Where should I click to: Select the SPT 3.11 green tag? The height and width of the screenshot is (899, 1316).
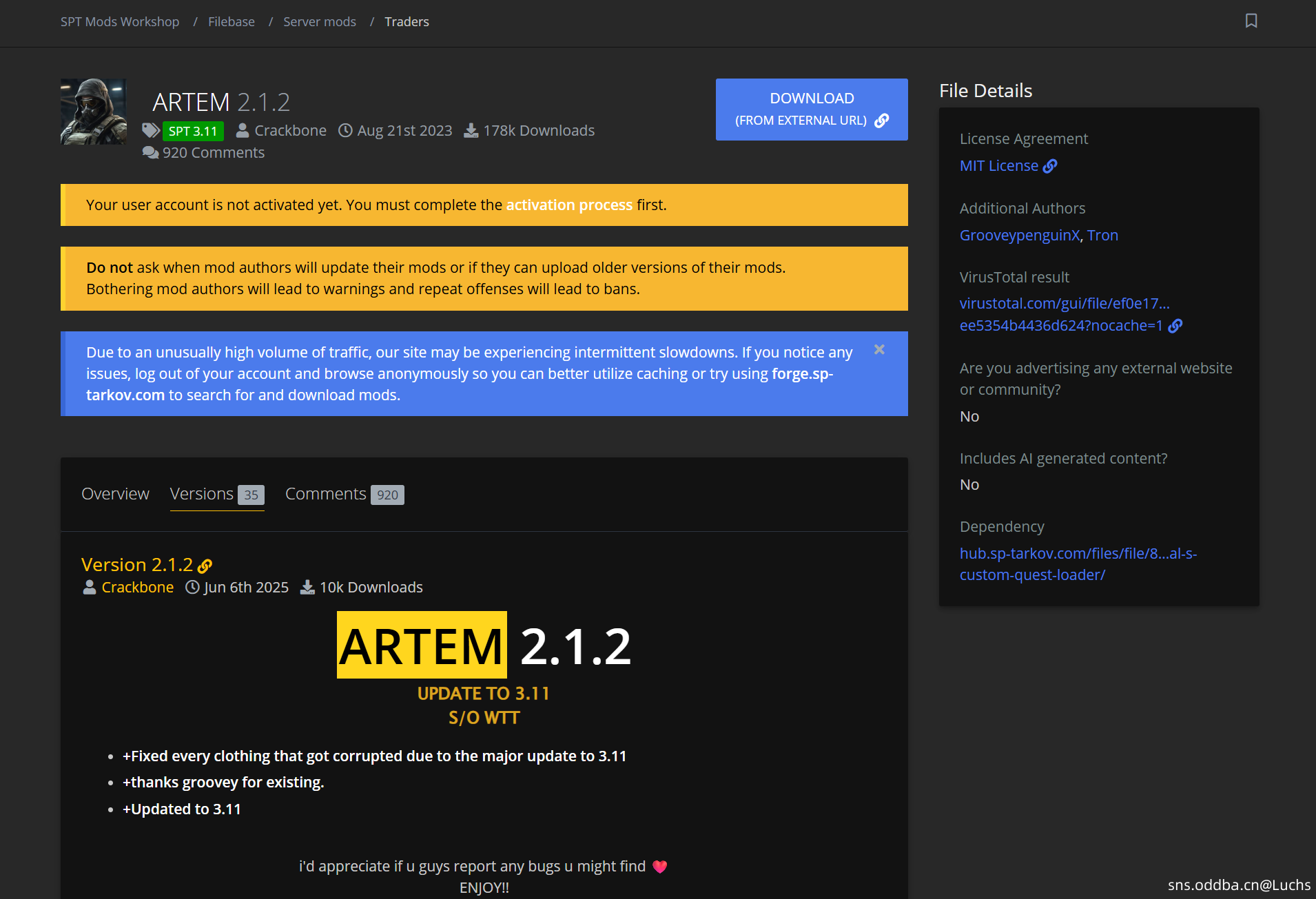[193, 131]
